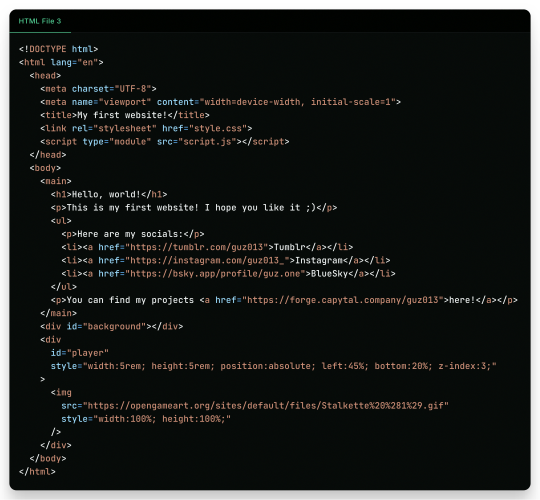Click the You can find my projects line
Viewport: 540px width, 500px height.
pyautogui.click(x=284, y=300)
